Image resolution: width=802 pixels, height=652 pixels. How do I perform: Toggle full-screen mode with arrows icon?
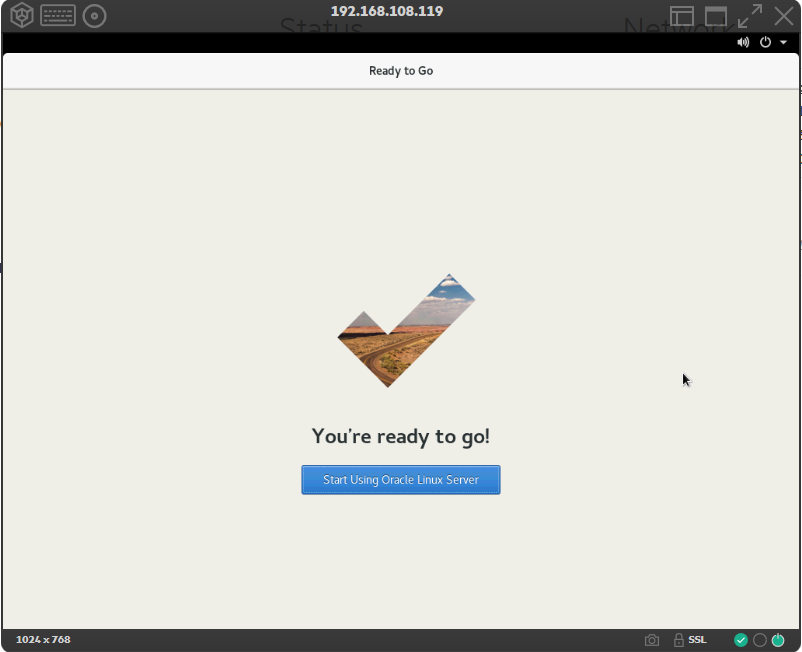coord(750,16)
